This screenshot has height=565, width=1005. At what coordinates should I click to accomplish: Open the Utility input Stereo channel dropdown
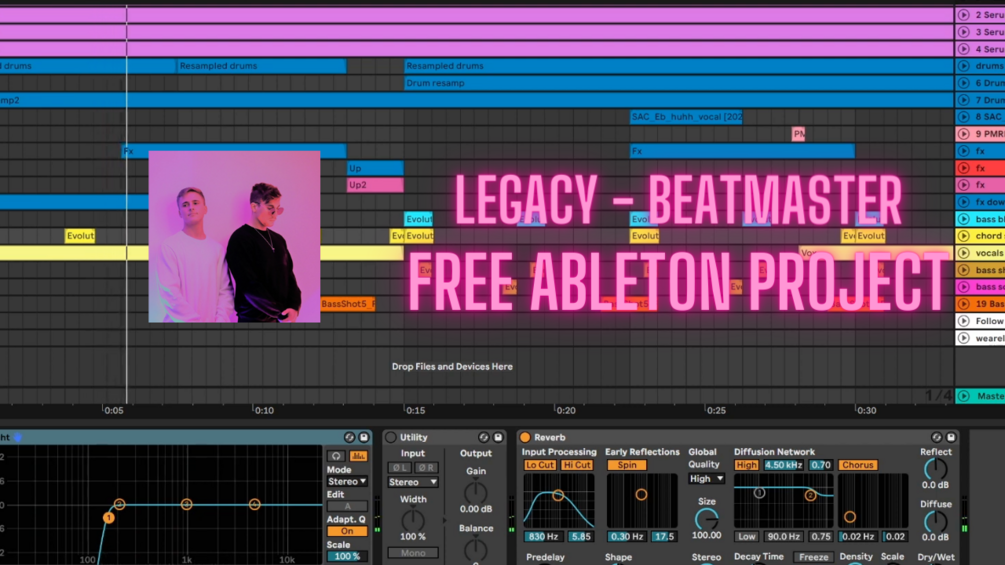click(413, 482)
